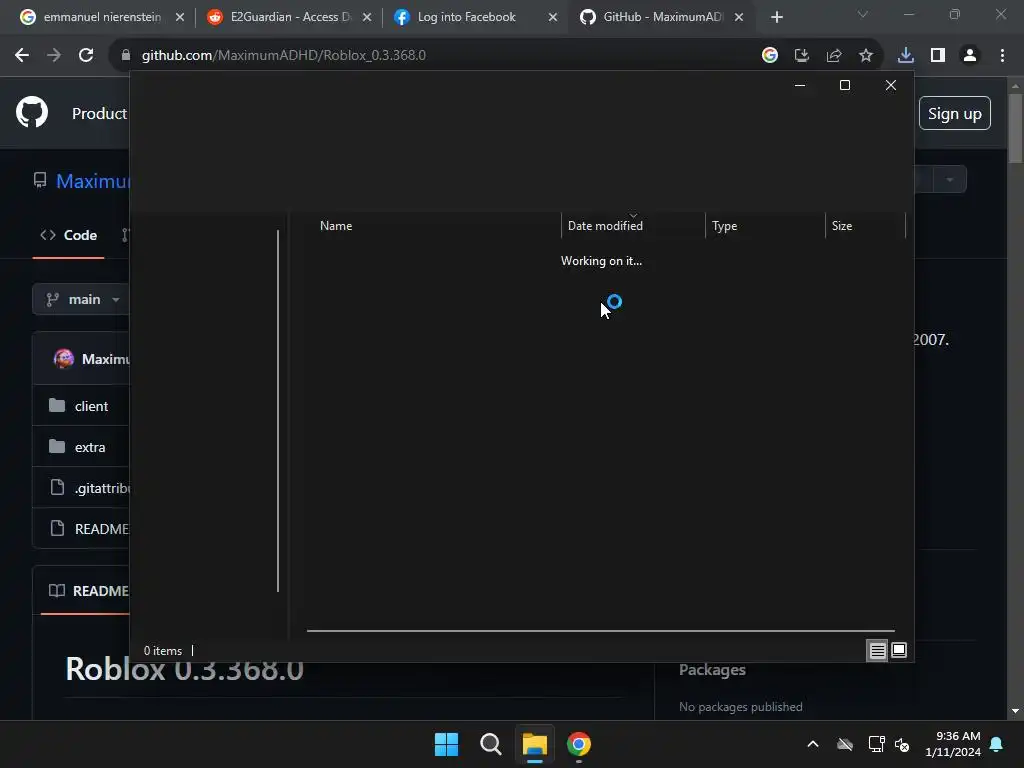The image size is (1024, 768).
Task: Open Windows taskbar search
Action: coord(490,744)
